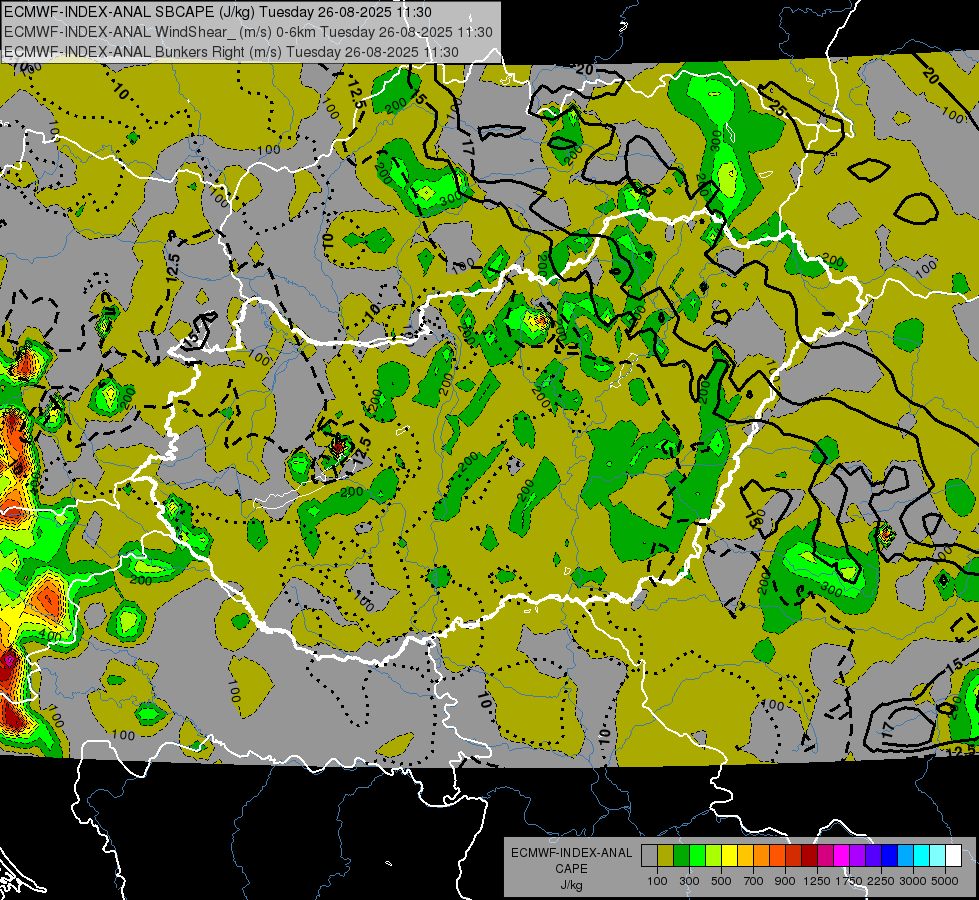979x900 pixels.
Task: Click the 3000 legend scale value
Action: pyautogui.click(x=913, y=881)
